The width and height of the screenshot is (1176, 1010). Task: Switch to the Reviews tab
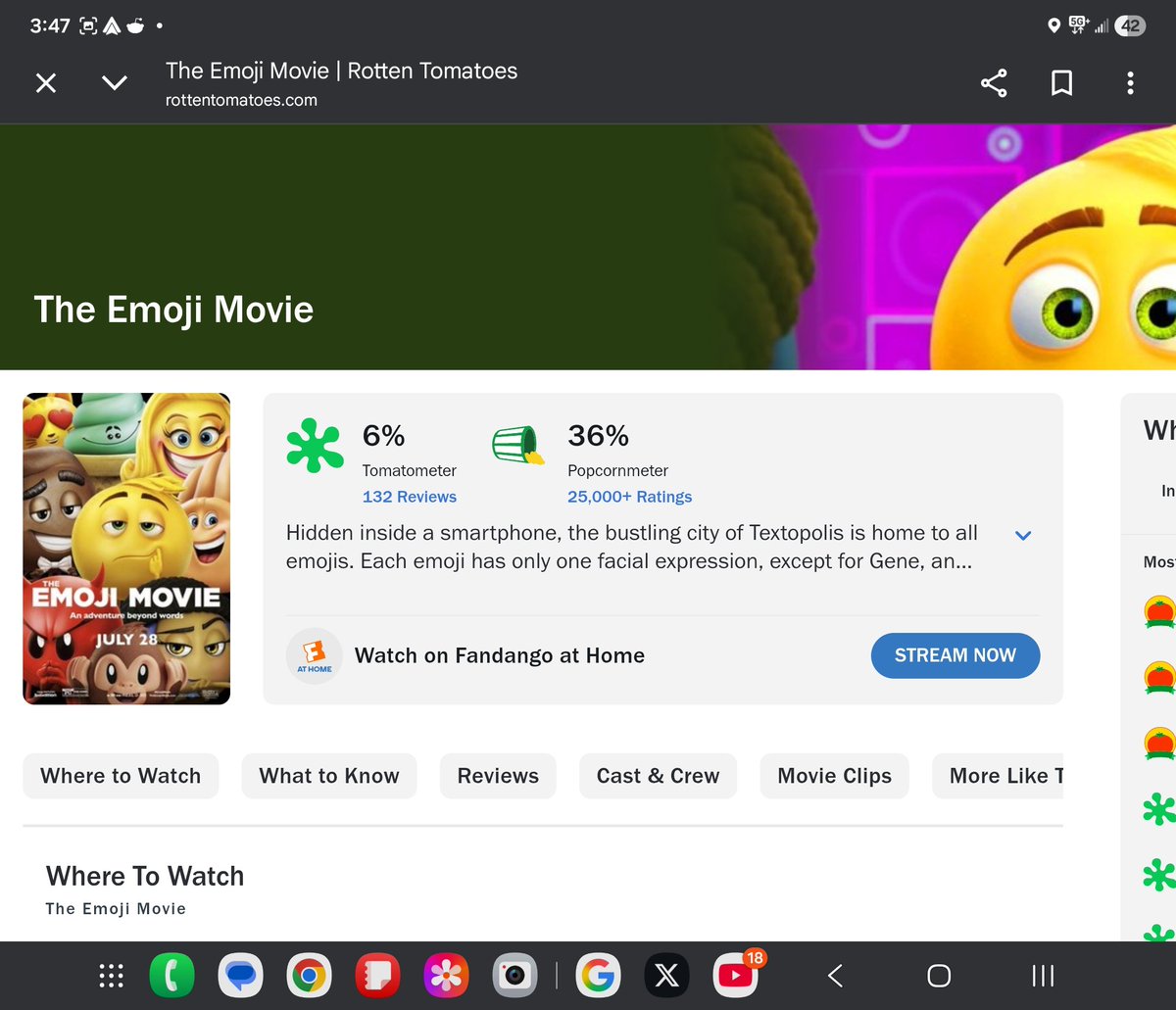click(498, 775)
